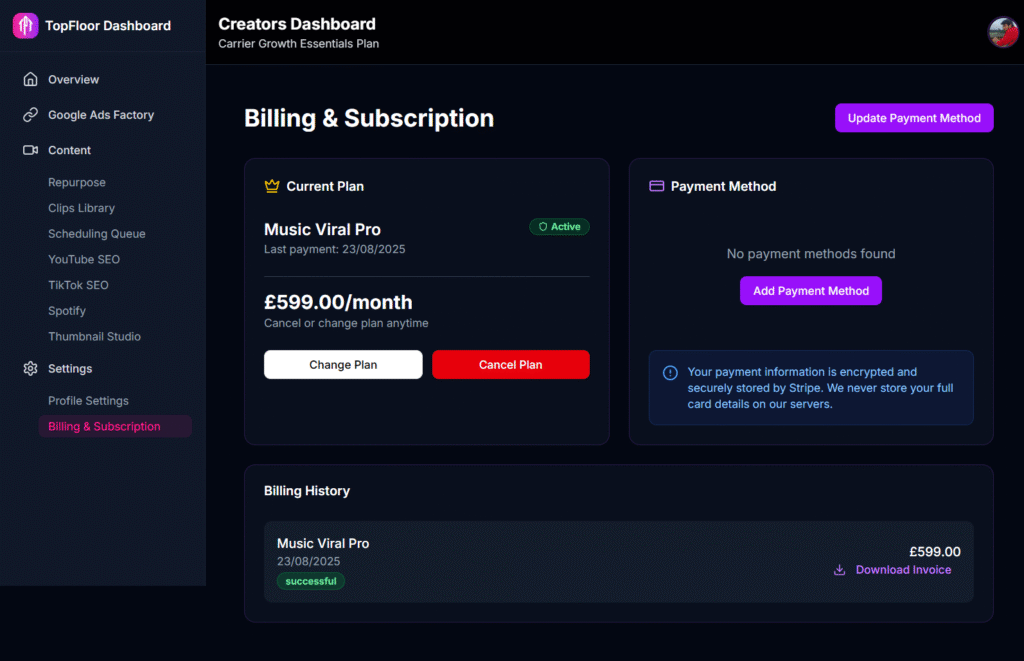Click the download icon next to invoice
Image resolution: width=1024 pixels, height=661 pixels.
click(x=839, y=570)
